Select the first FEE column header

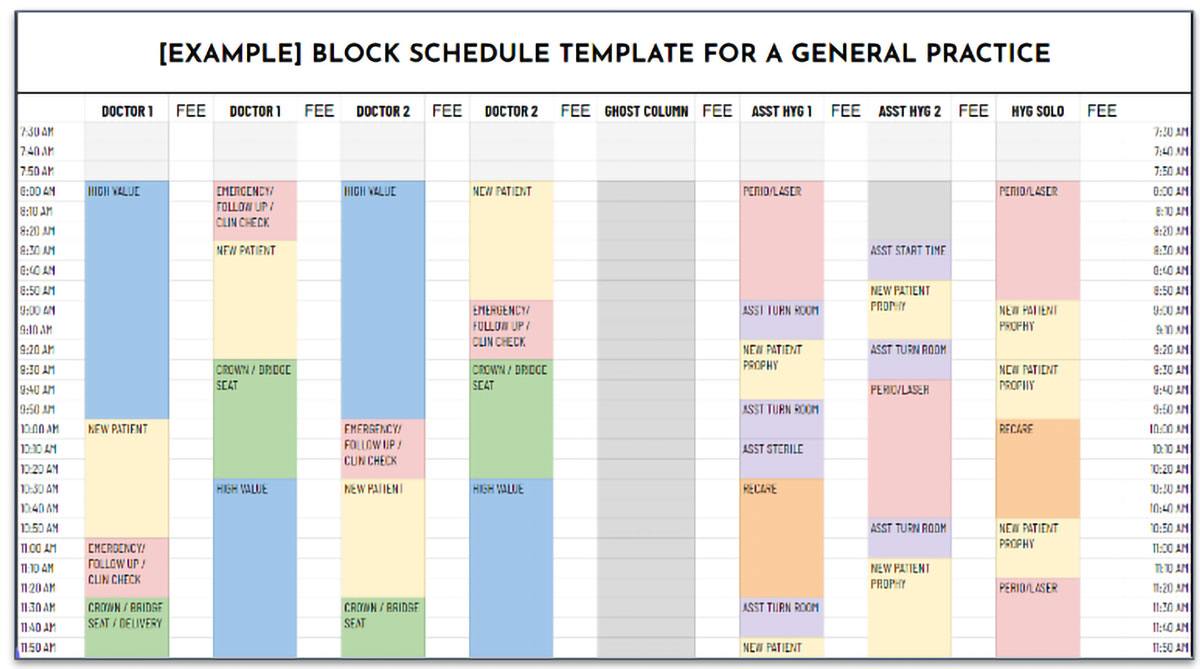190,111
